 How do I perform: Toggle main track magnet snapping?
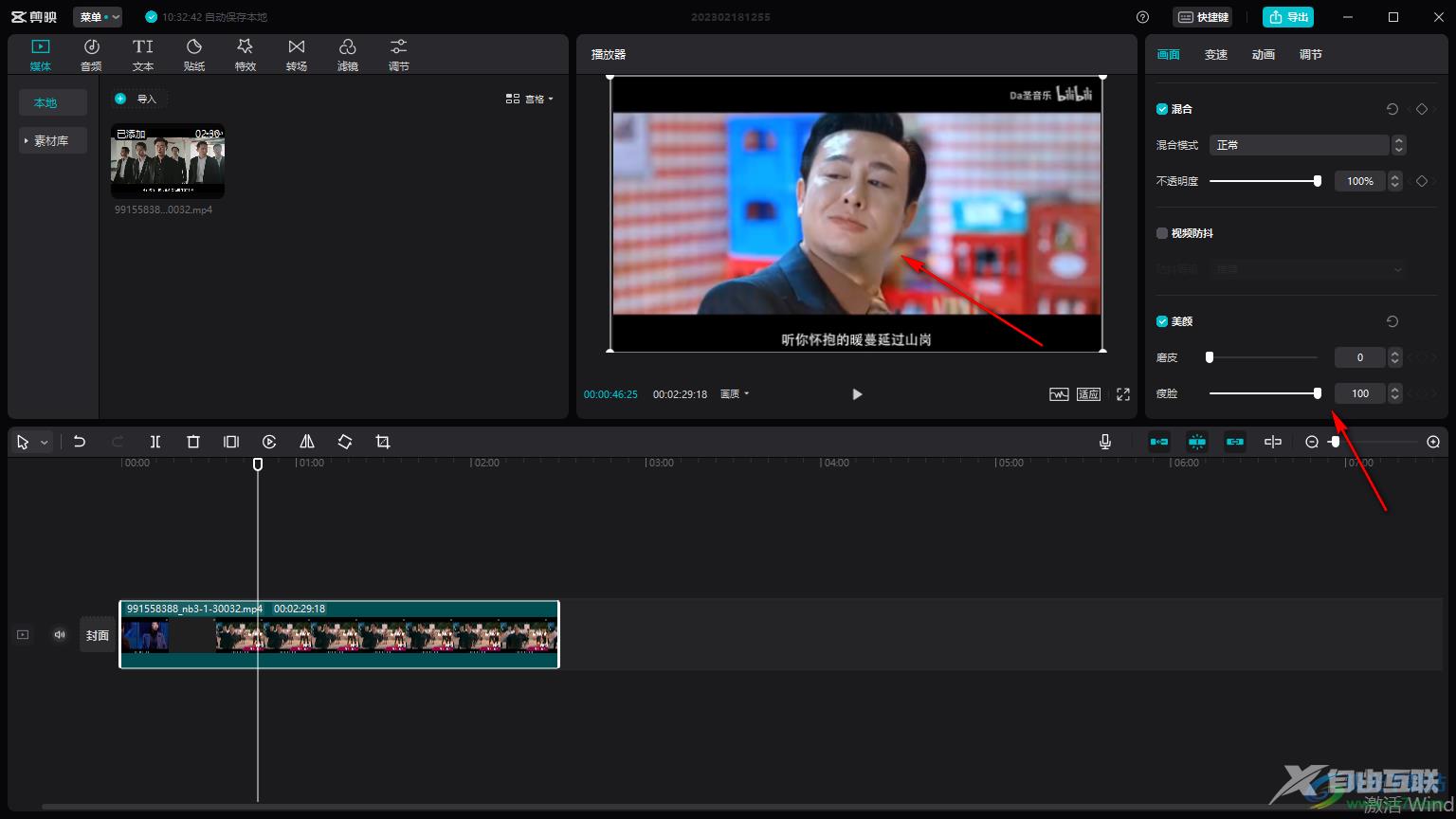[x=1159, y=442]
